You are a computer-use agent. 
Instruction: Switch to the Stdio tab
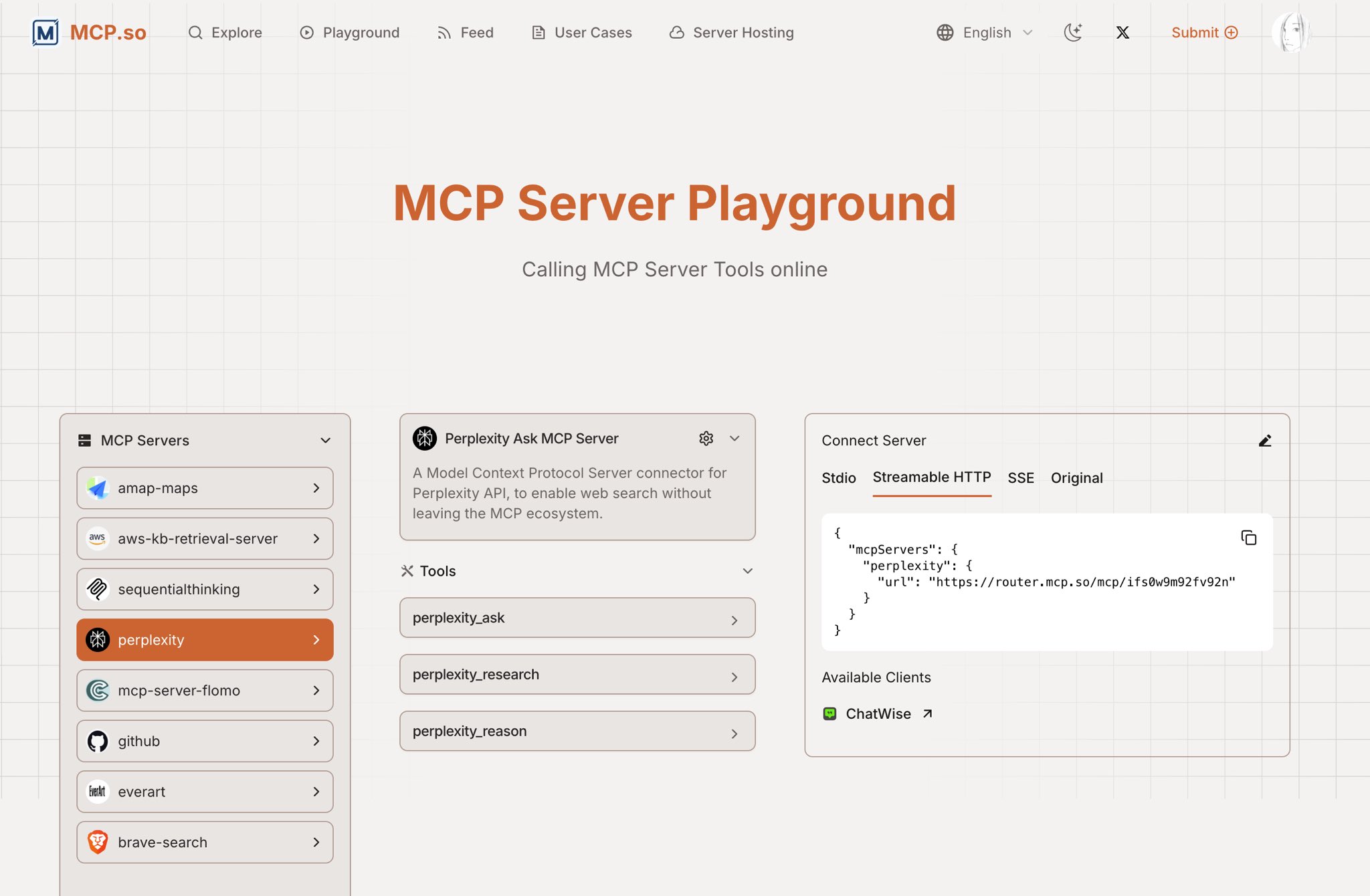coord(839,478)
